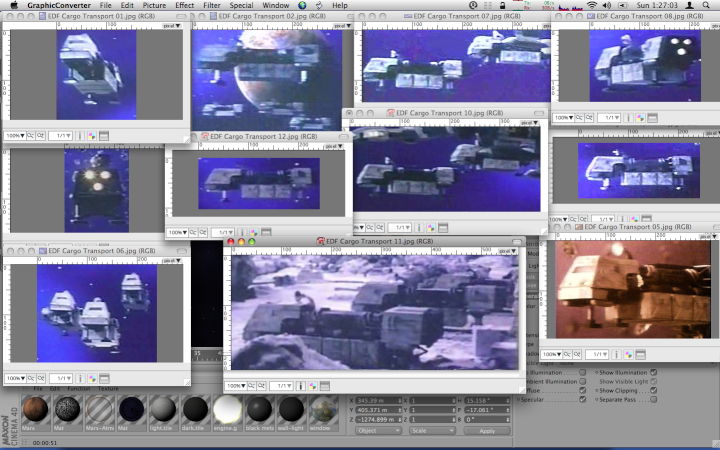The image size is (720, 450).
Task: Open 100% zoom dropdown in Cargo Transport 06
Action: point(15,378)
